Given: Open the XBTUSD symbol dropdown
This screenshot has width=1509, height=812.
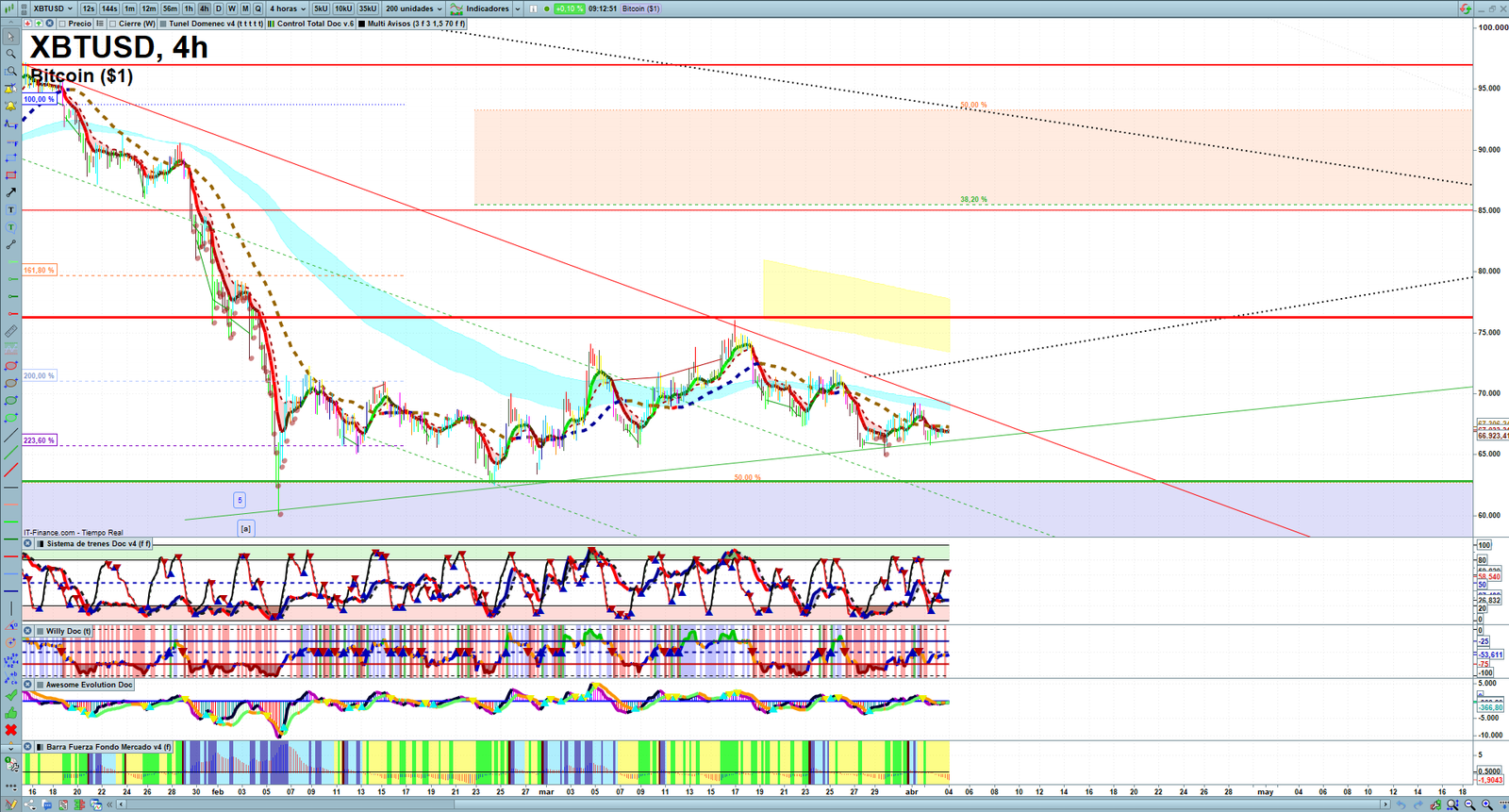Looking at the screenshot, I should click(x=53, y=8).
